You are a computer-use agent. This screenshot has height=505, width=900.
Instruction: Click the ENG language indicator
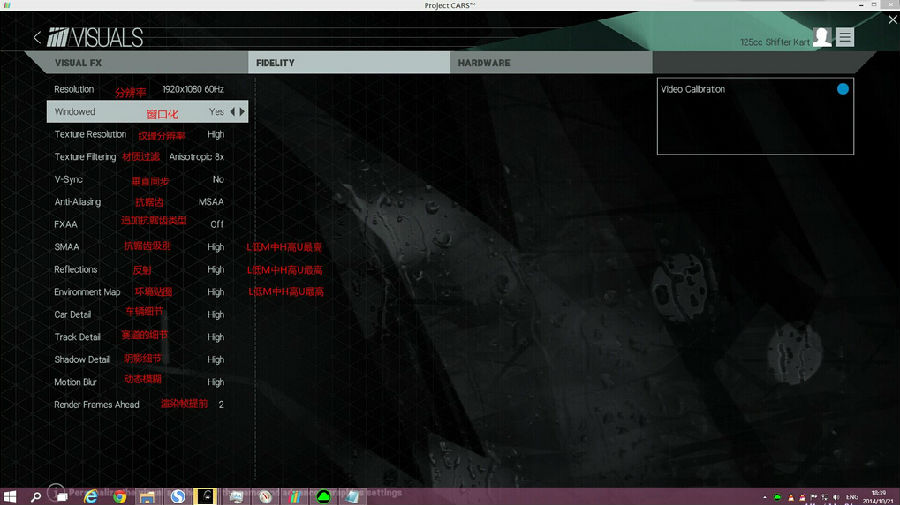coord(852,498)
